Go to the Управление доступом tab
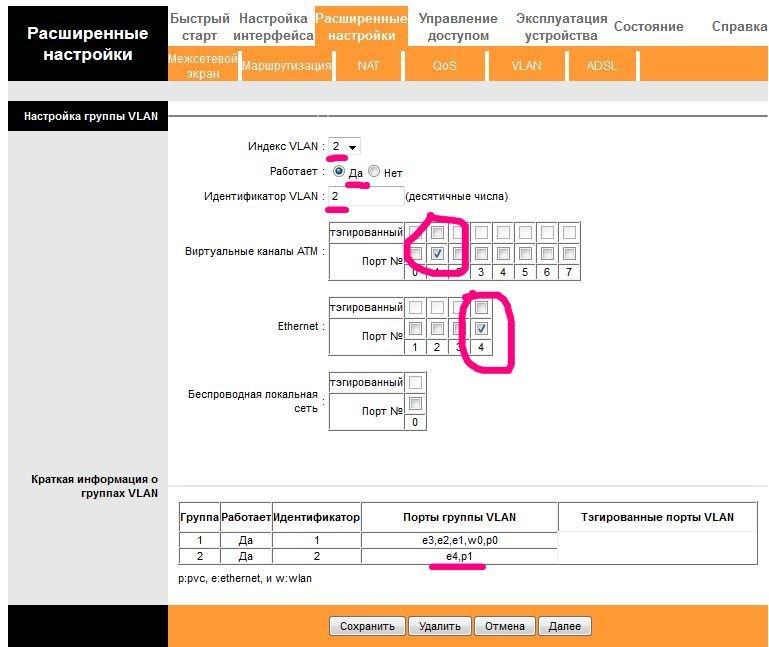This screenshot has height=647, width=769. click(x=458, y=27)
